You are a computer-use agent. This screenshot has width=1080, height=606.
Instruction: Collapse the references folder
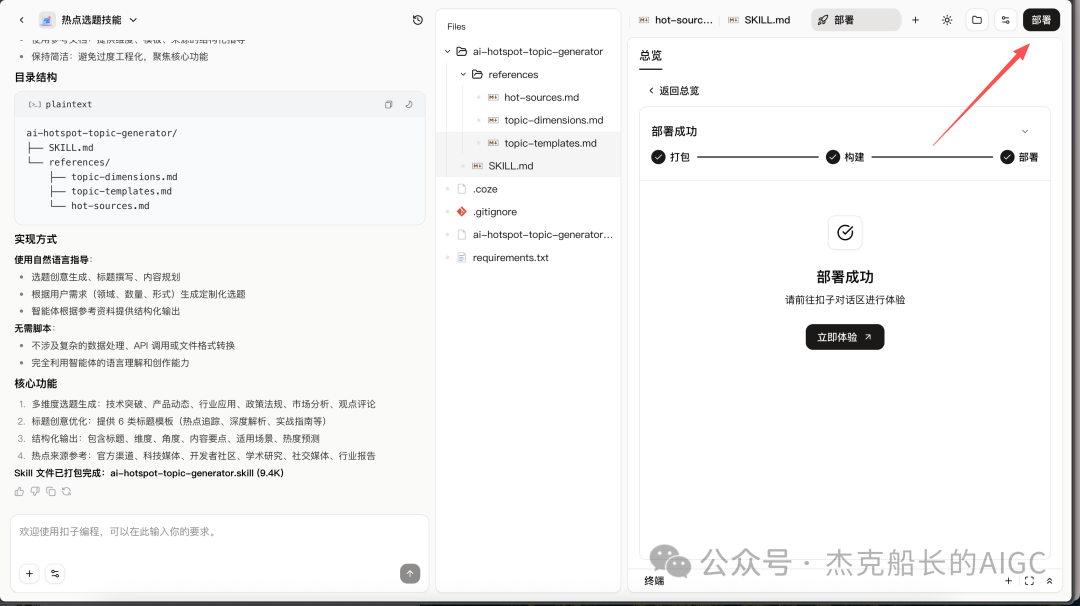464,74
